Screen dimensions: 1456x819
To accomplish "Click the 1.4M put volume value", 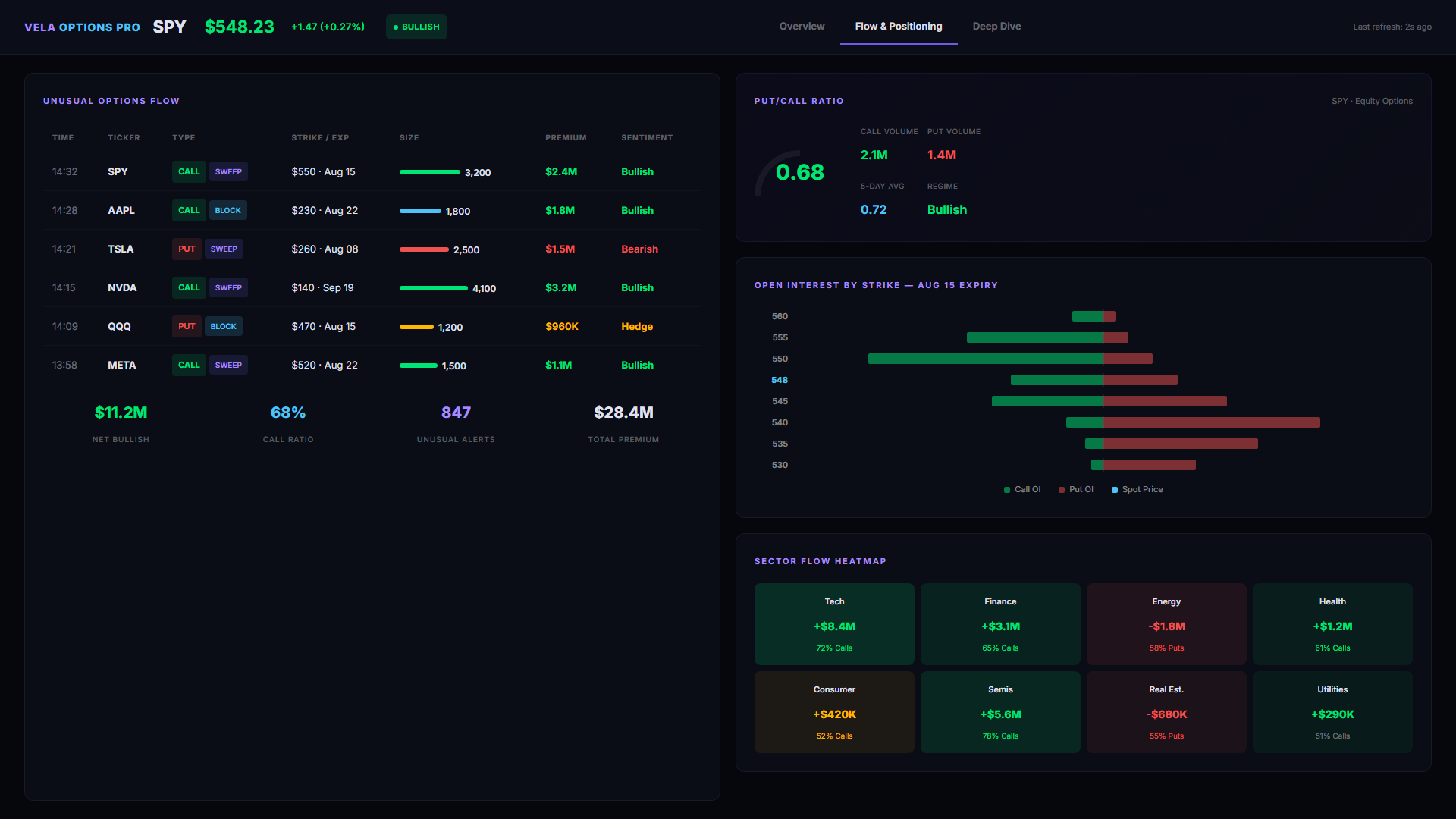I will click(x=942, y=155).
